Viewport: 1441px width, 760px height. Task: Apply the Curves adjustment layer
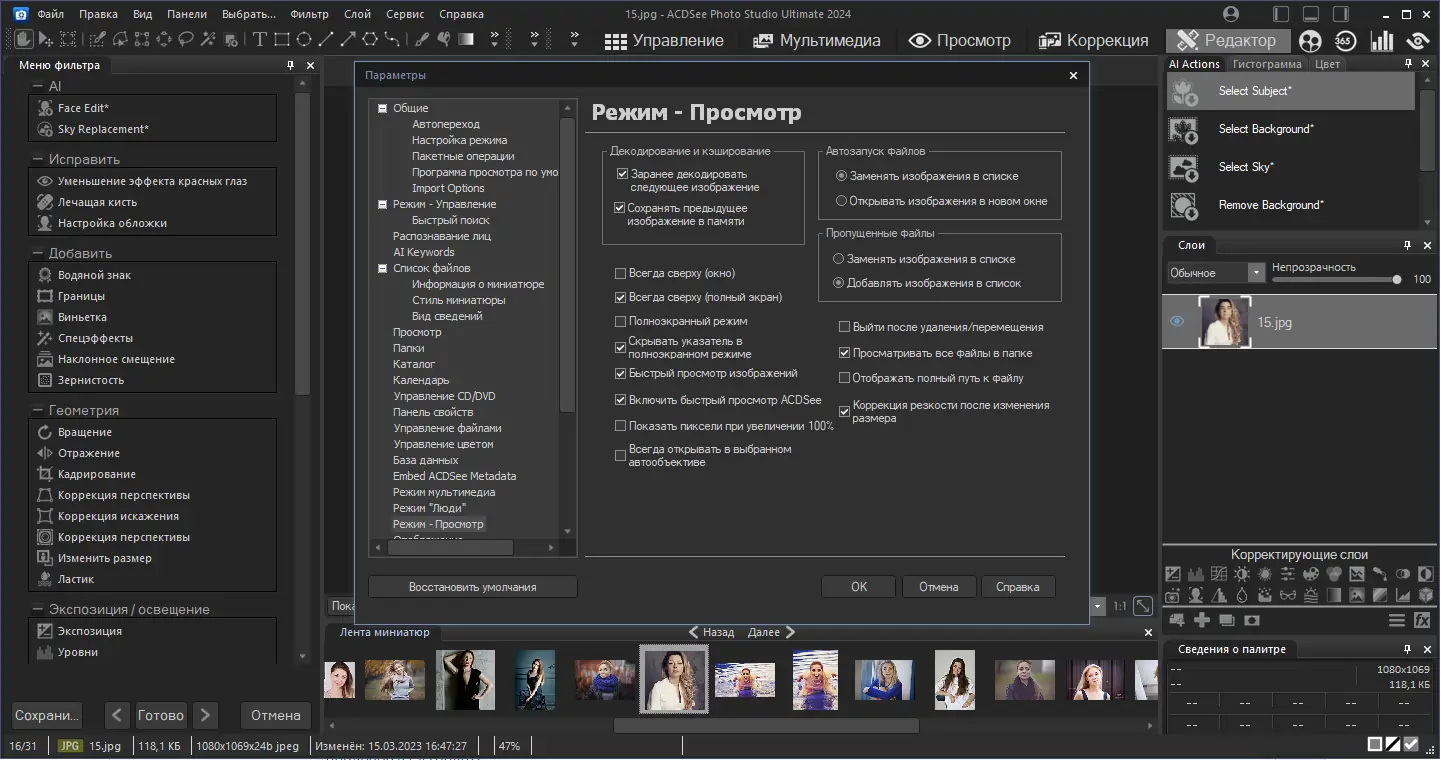[x=1219, y=574]
